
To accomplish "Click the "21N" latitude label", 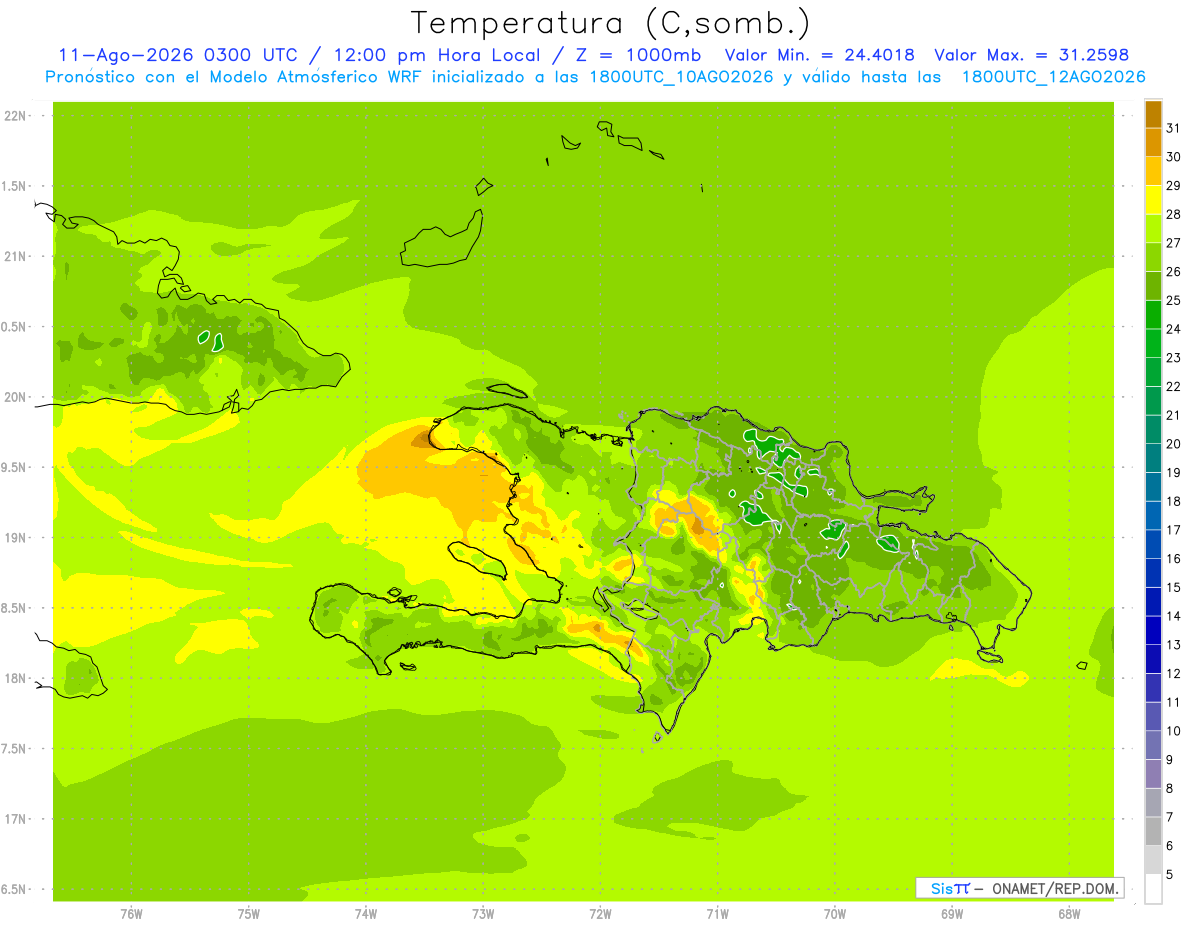I will click(15, 257).
